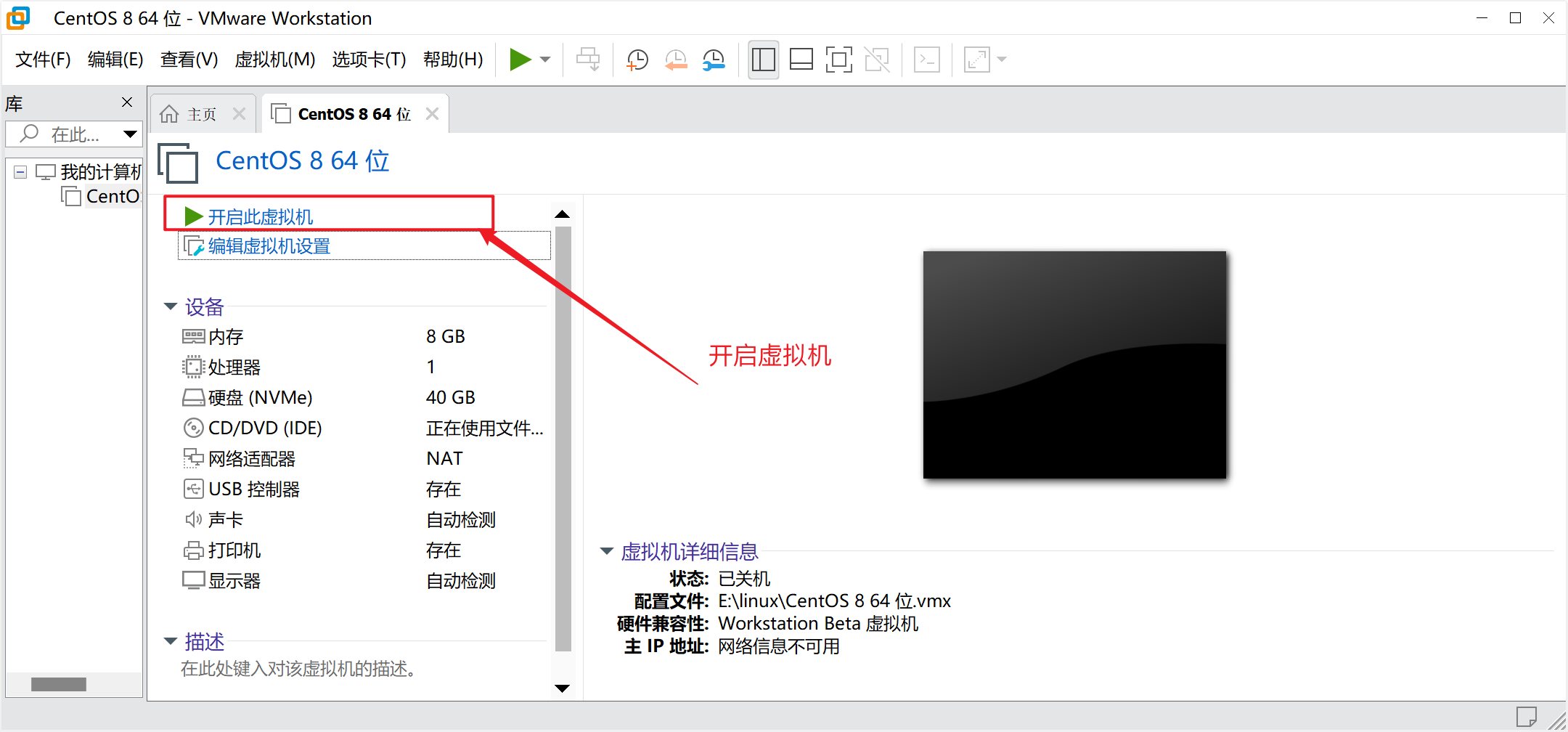Select the USB 控制器 device row
The height and width of the screenshot is (732, 1568).
tap(363, 489)
